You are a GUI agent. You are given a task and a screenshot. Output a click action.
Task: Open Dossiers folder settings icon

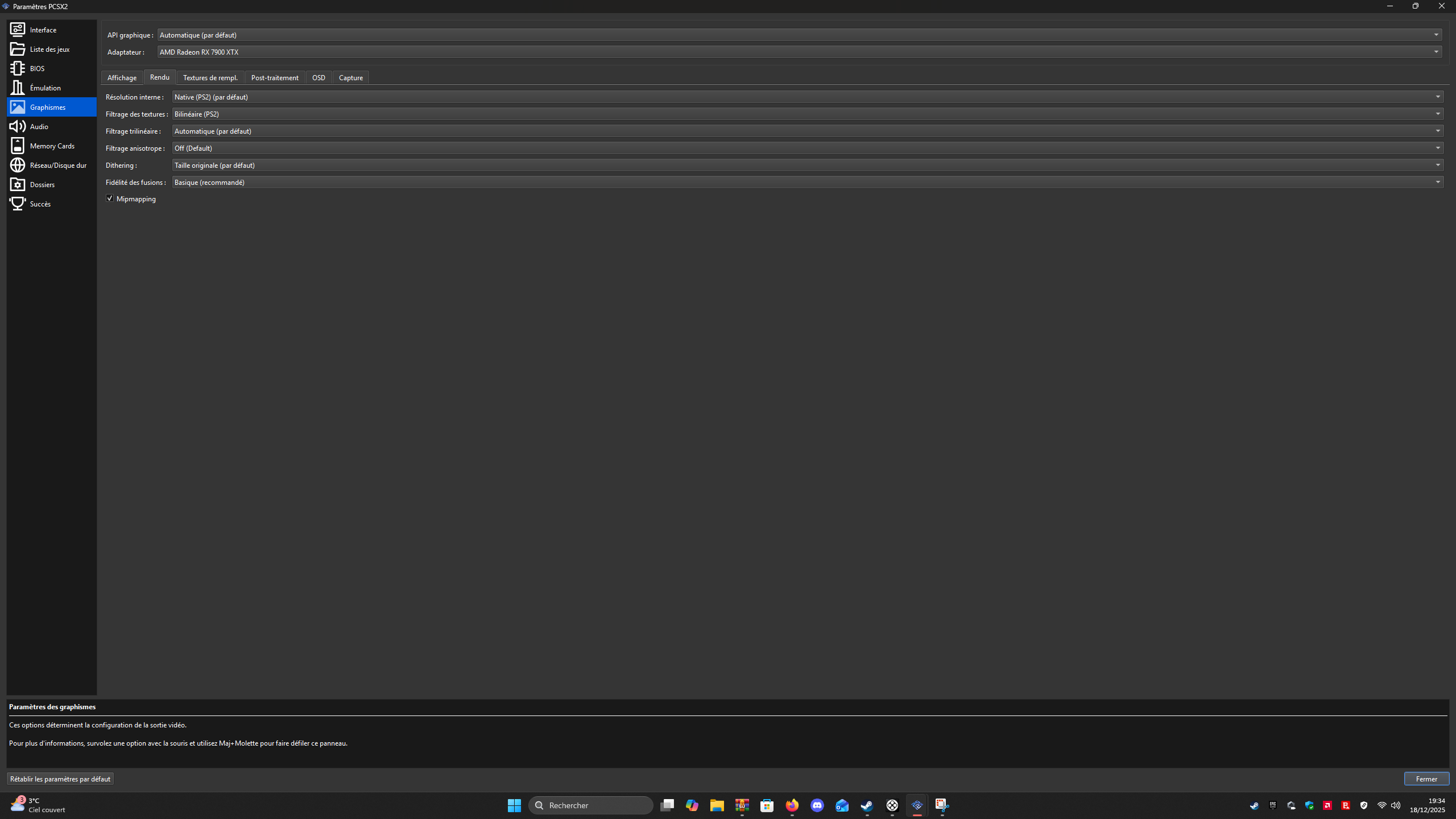pos(18,184)
